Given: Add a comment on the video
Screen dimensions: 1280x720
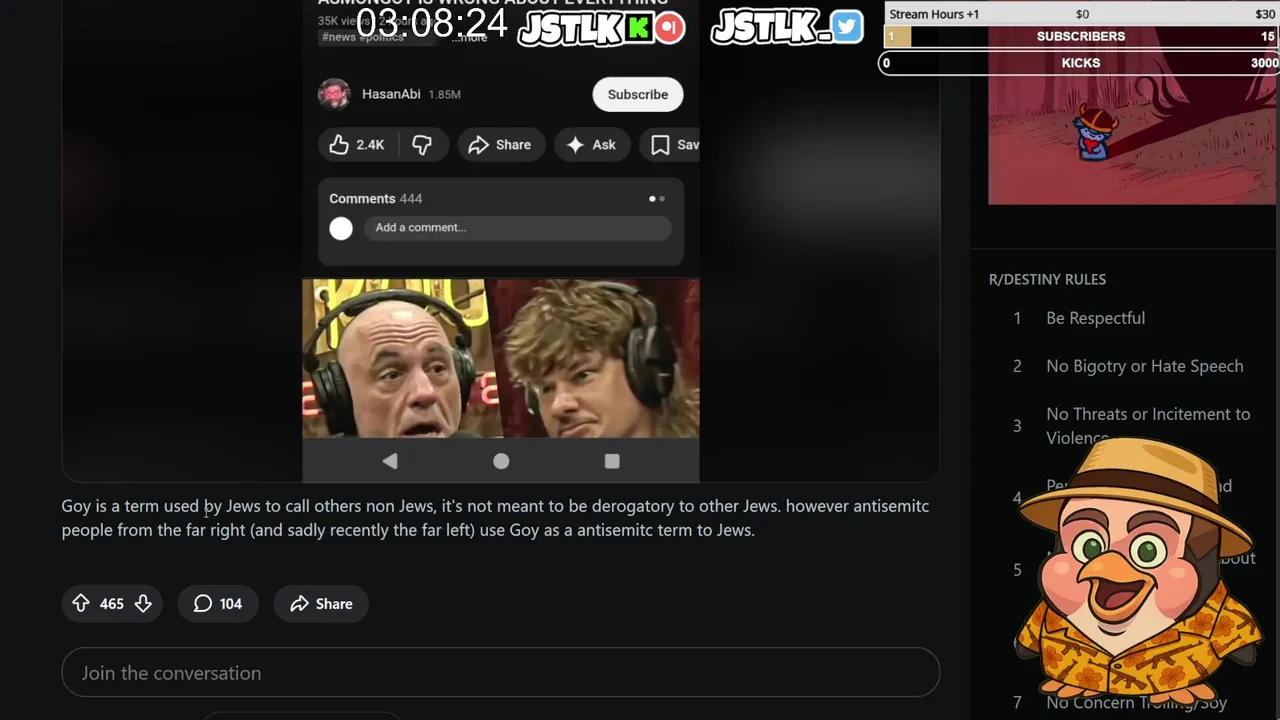Looking at the screenshot, I should click(517, 228).
